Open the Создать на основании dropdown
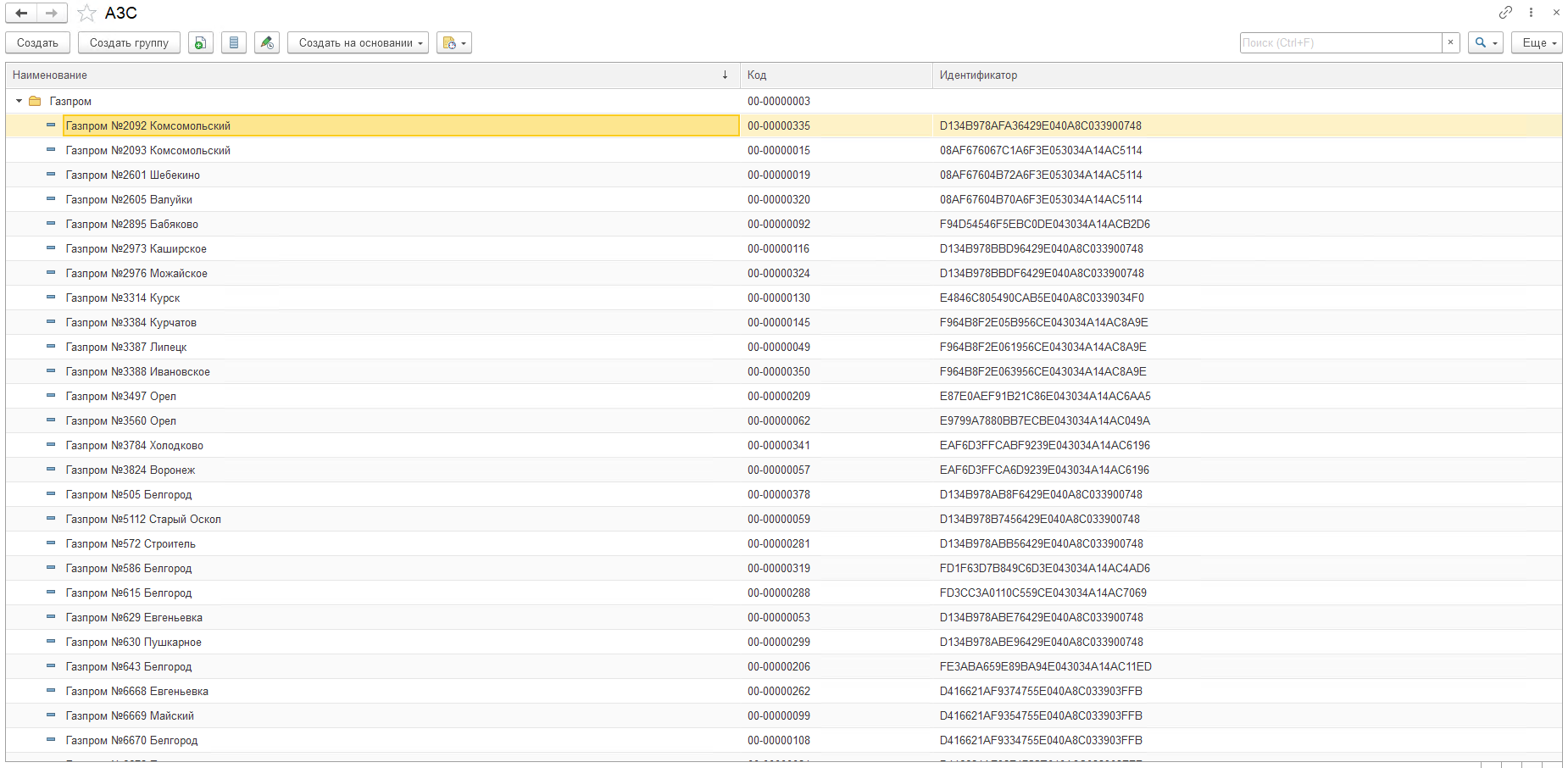The image size is (1568, 768). tap(358, 42)
